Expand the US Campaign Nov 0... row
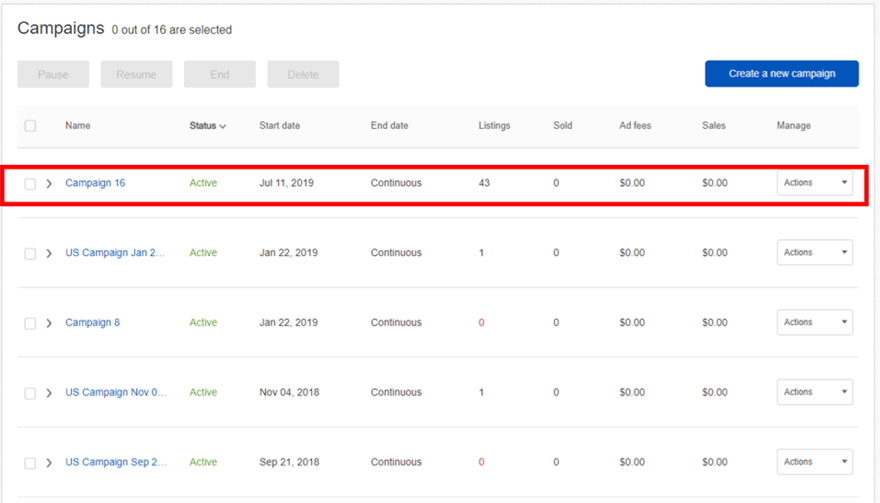 click(x=49, y=393)
